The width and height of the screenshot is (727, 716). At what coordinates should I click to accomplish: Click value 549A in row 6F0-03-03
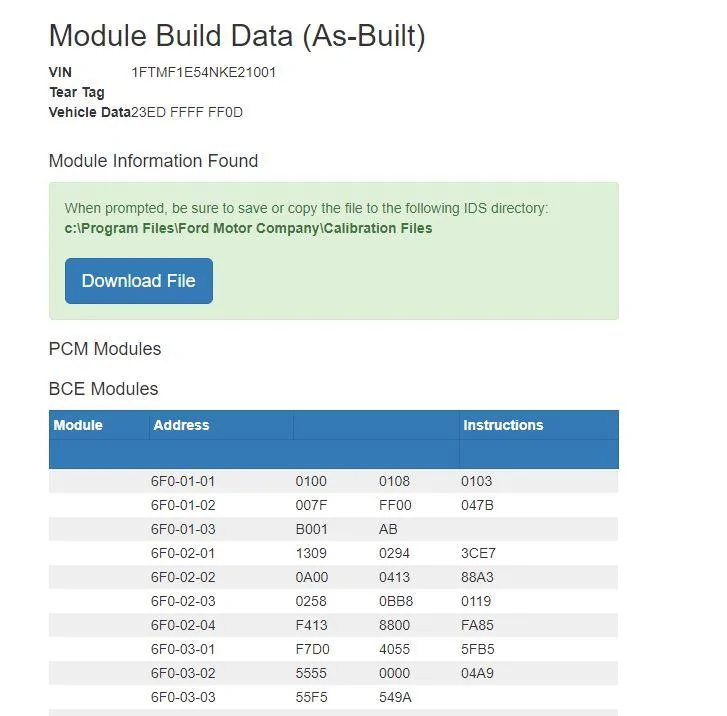(395, 697)
